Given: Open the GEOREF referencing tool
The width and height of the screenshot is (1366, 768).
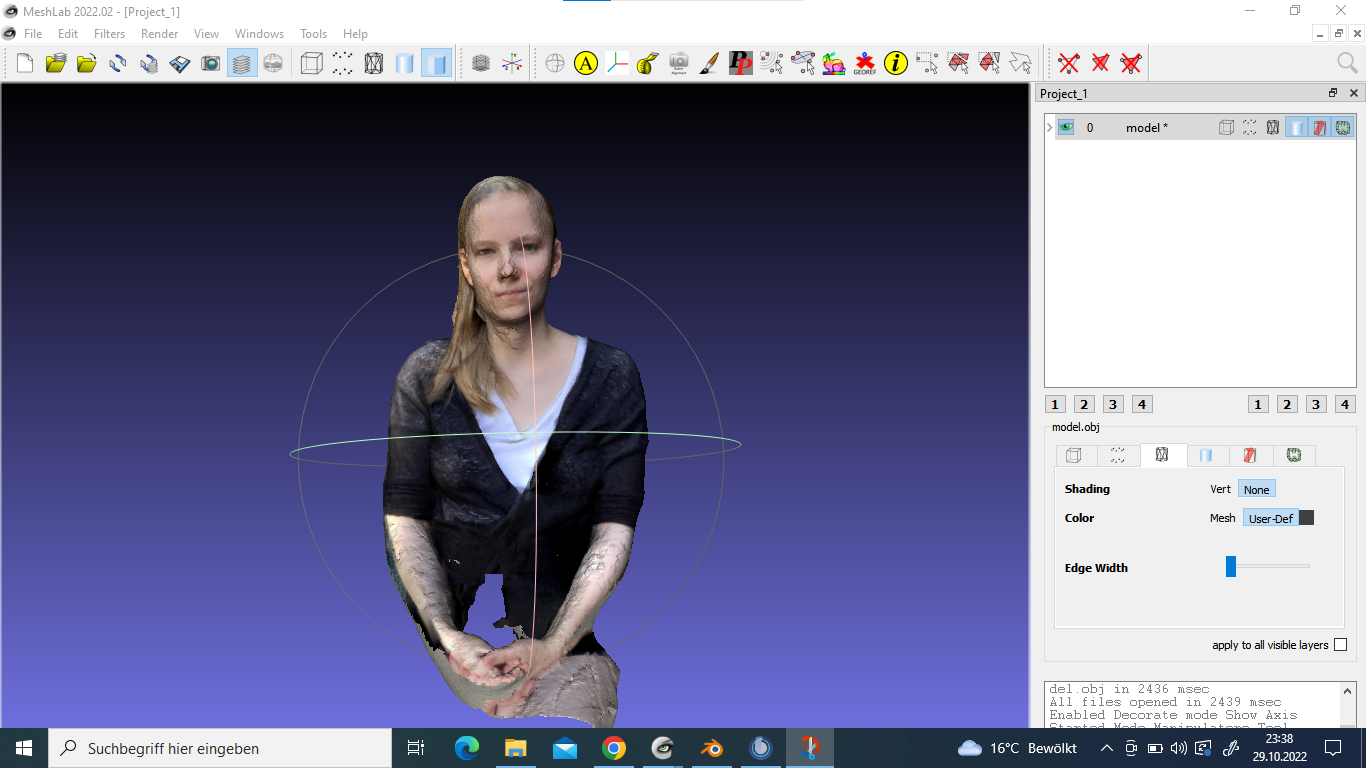Looking at the screenshot, I should [x=865, y=64].
